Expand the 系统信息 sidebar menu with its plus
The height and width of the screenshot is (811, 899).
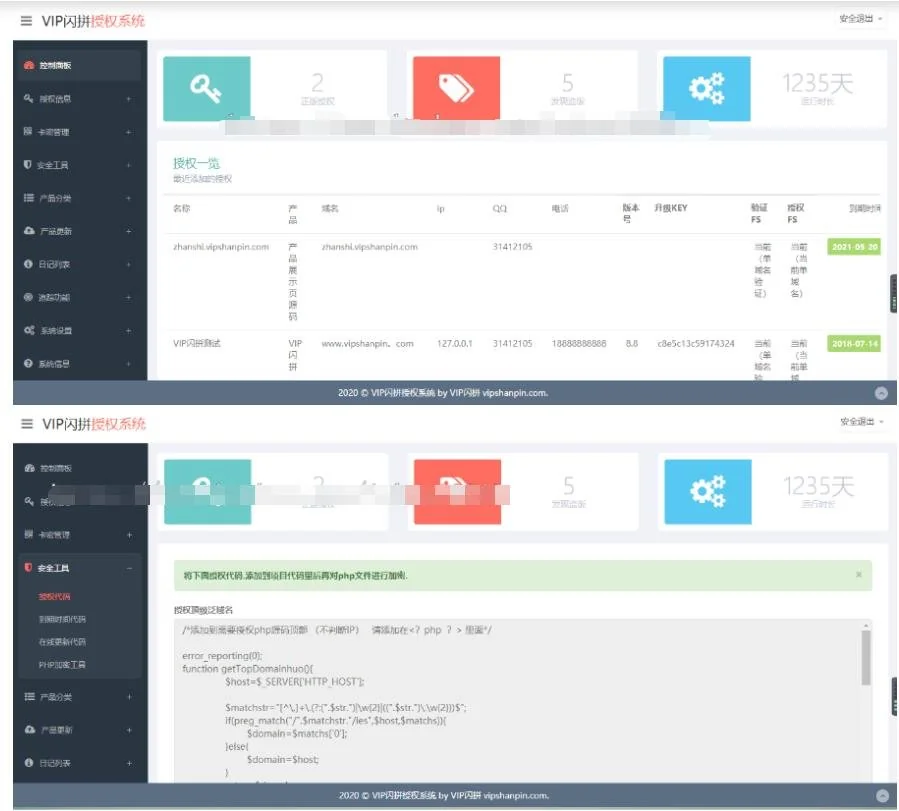pos(128,364)
